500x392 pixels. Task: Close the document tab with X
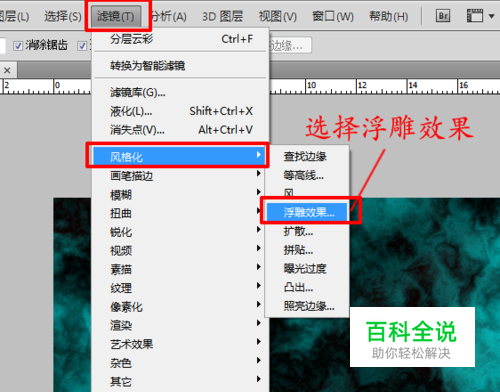point(7,70)
